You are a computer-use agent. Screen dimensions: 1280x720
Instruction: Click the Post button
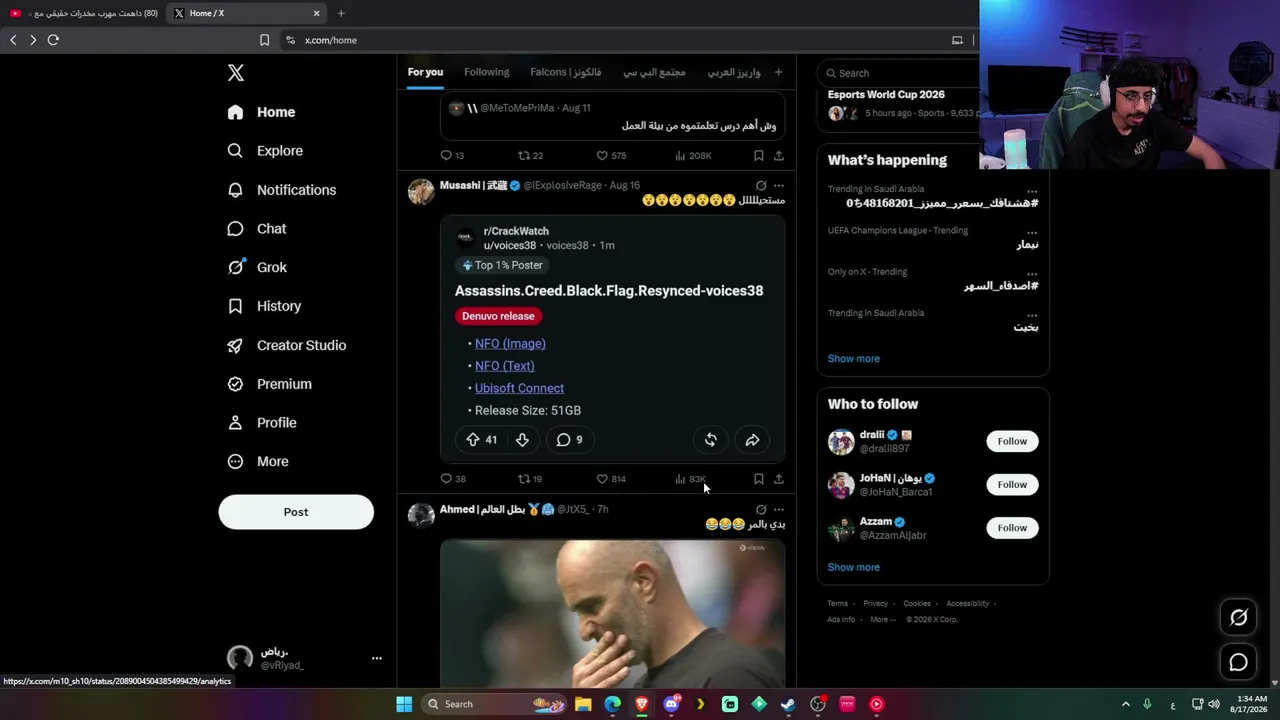296,512
